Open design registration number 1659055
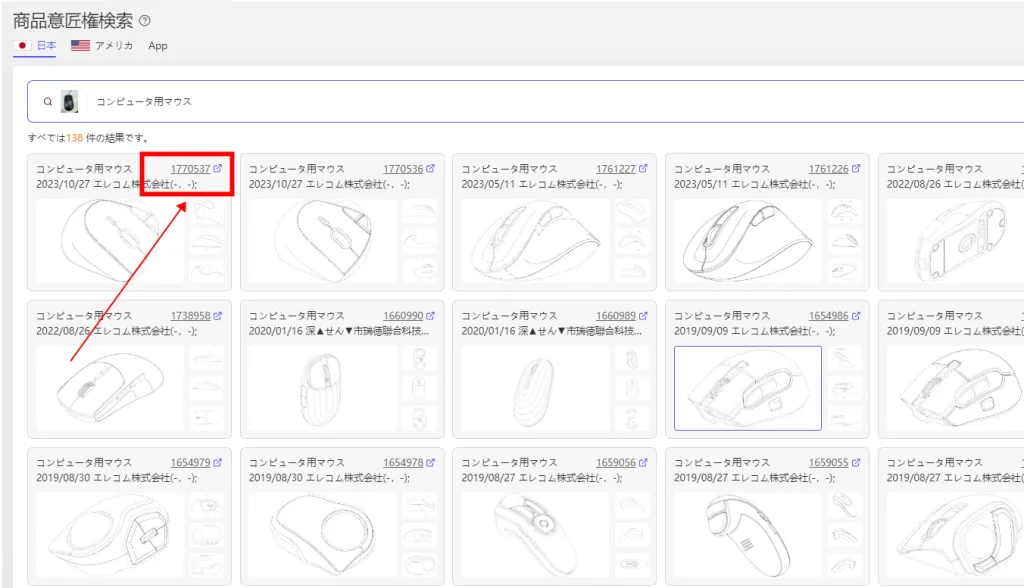 [829, 463]
